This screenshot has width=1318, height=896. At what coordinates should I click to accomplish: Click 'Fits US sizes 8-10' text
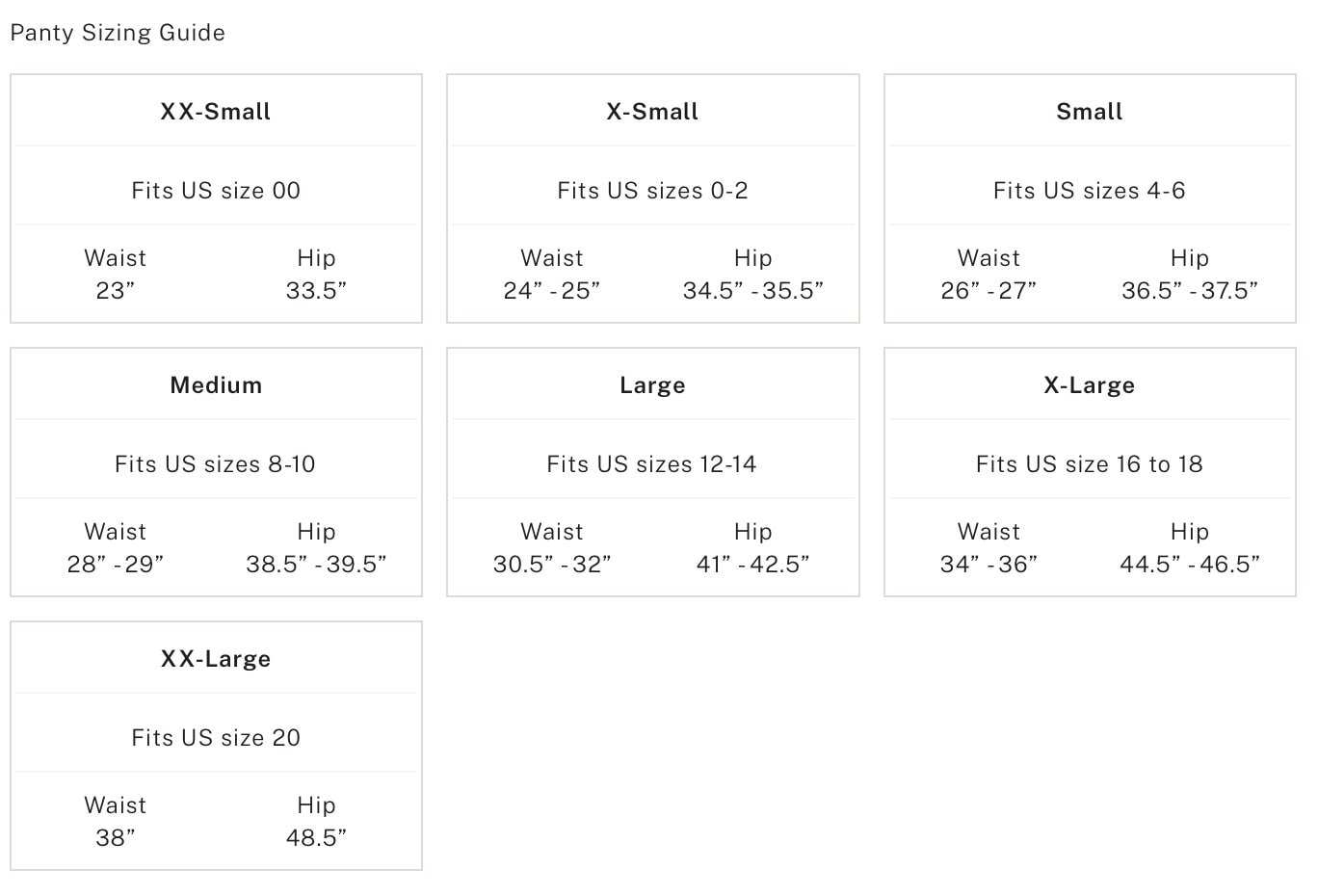click(216, 464)
